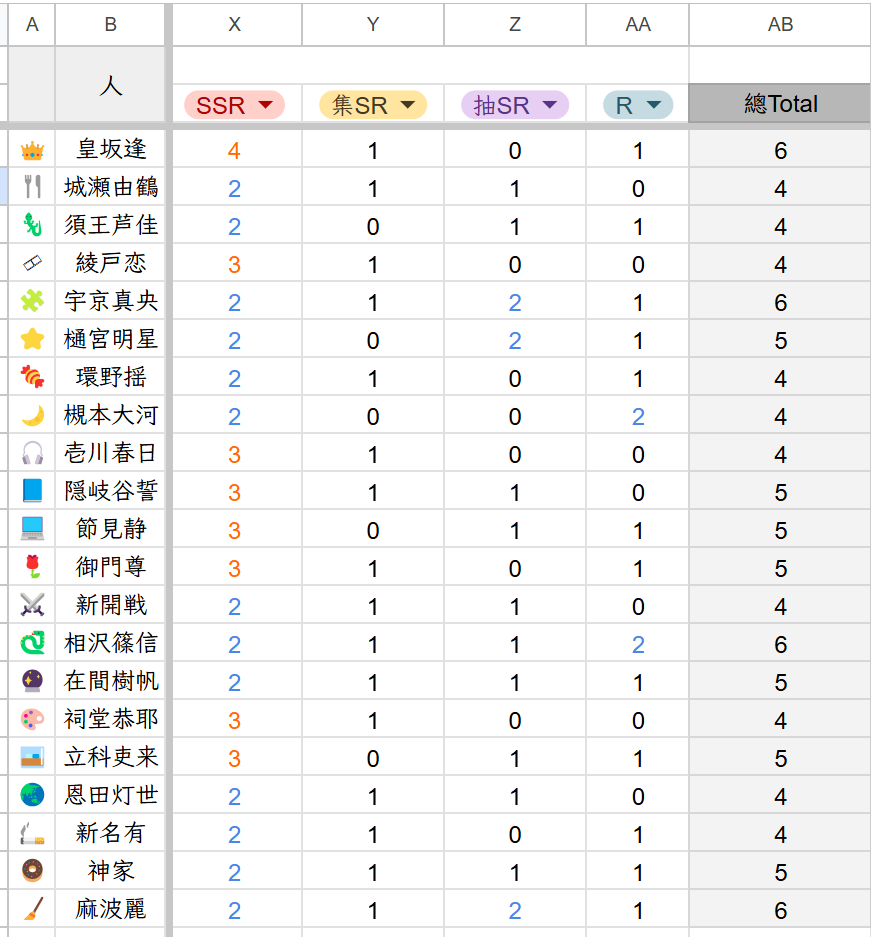
Task: Select the fork and knife emoji cell
Action: [x=32, y=188]
